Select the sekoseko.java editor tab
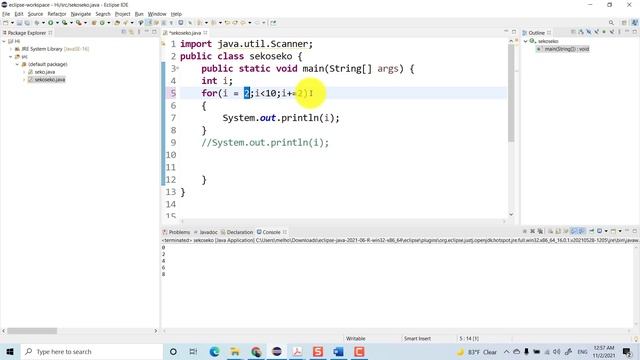The image size is (640, 360). click(185, 33)
